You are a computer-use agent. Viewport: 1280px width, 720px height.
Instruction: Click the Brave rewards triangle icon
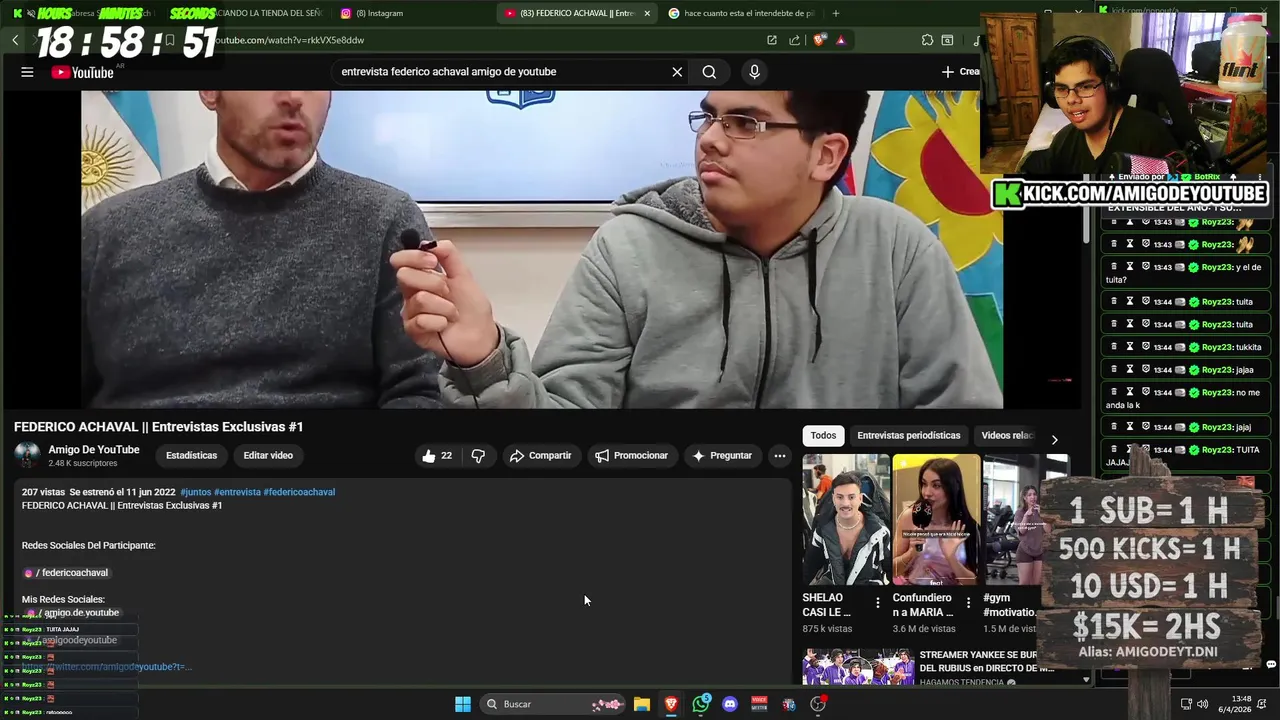point(840,40)
